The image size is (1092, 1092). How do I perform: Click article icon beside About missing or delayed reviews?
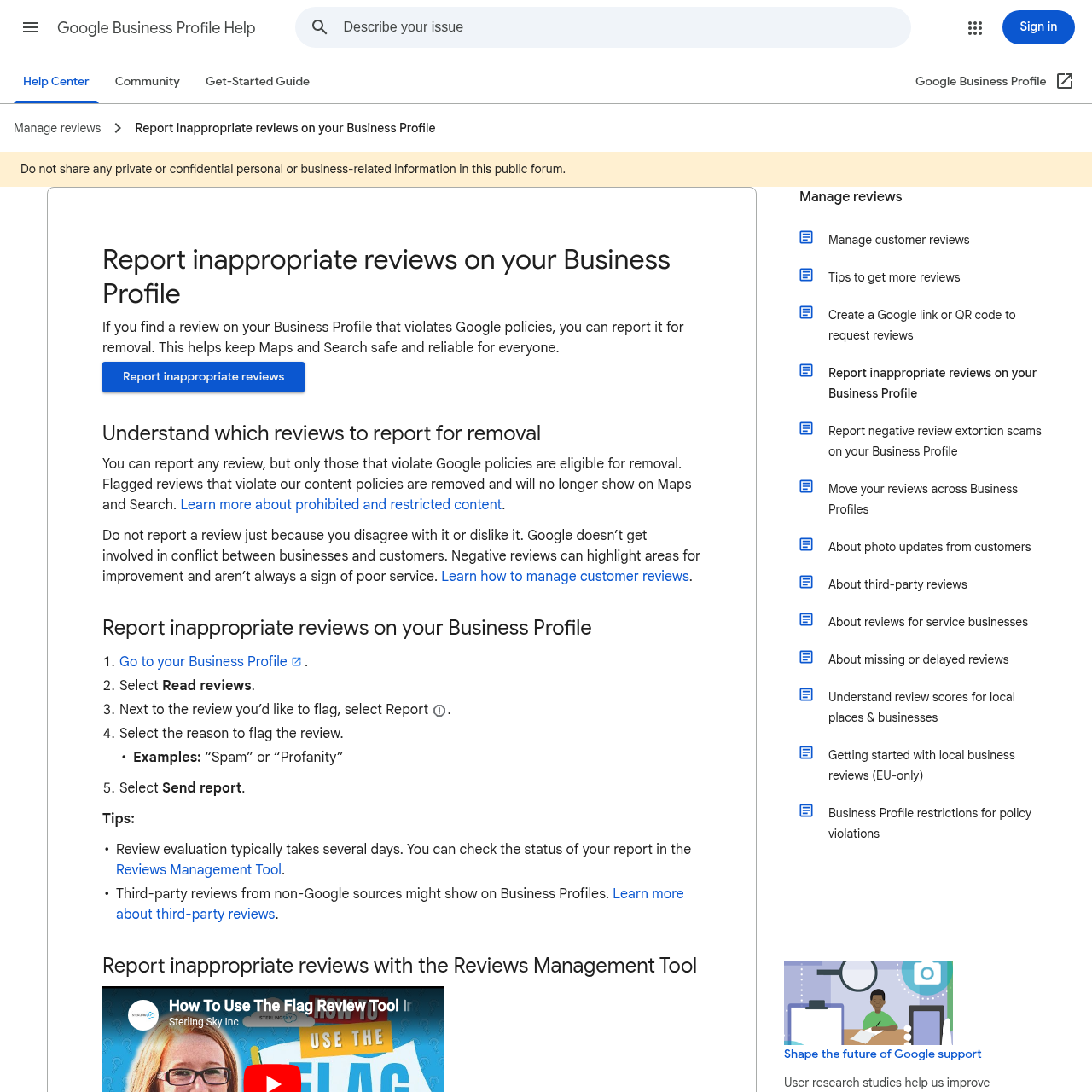pyautogui.click(x=806, y=657)
